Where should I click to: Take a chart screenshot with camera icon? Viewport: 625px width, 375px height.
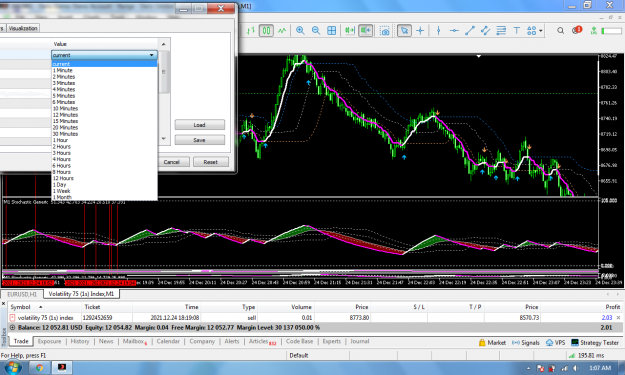(385, 31)
